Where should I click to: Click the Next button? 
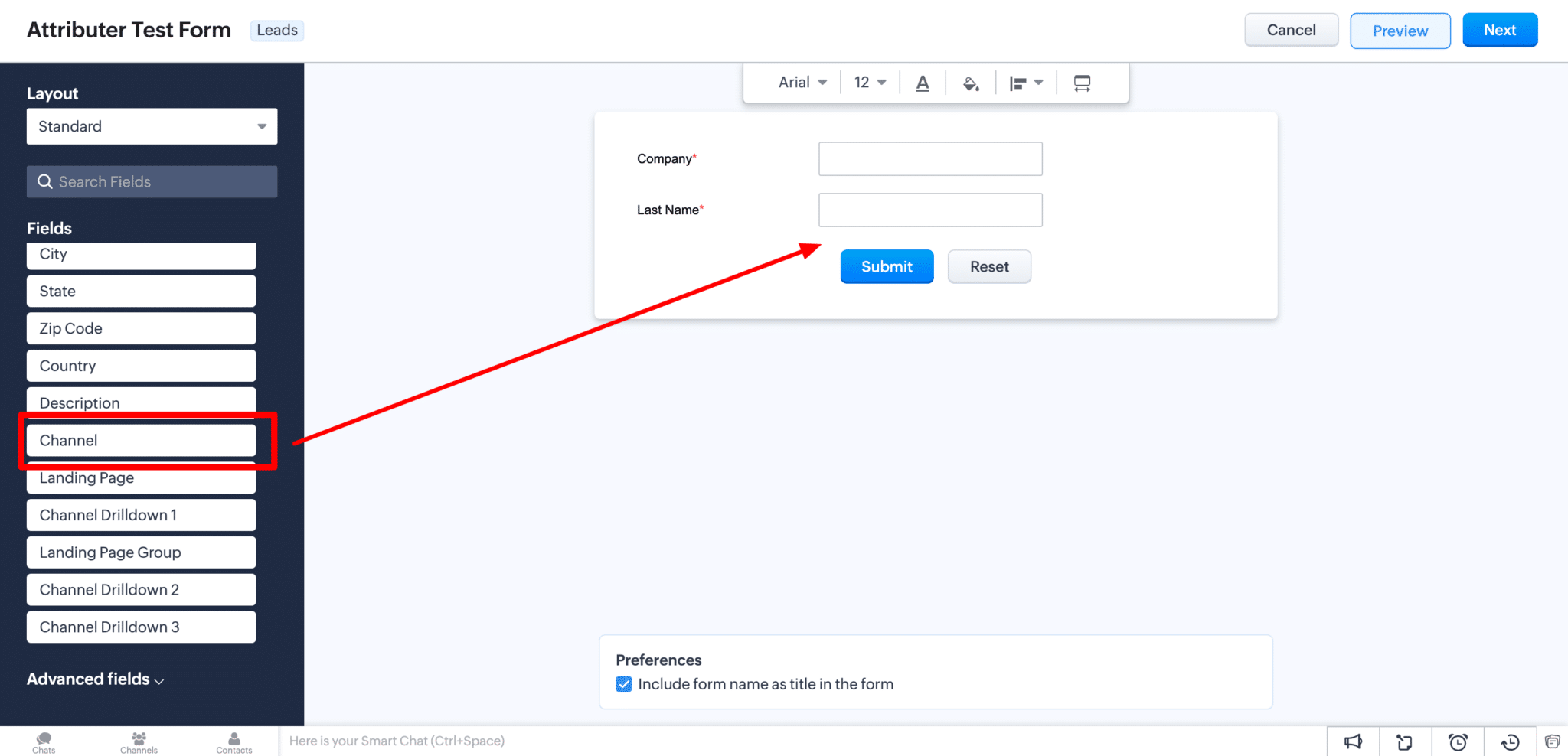coord(1500,30)
